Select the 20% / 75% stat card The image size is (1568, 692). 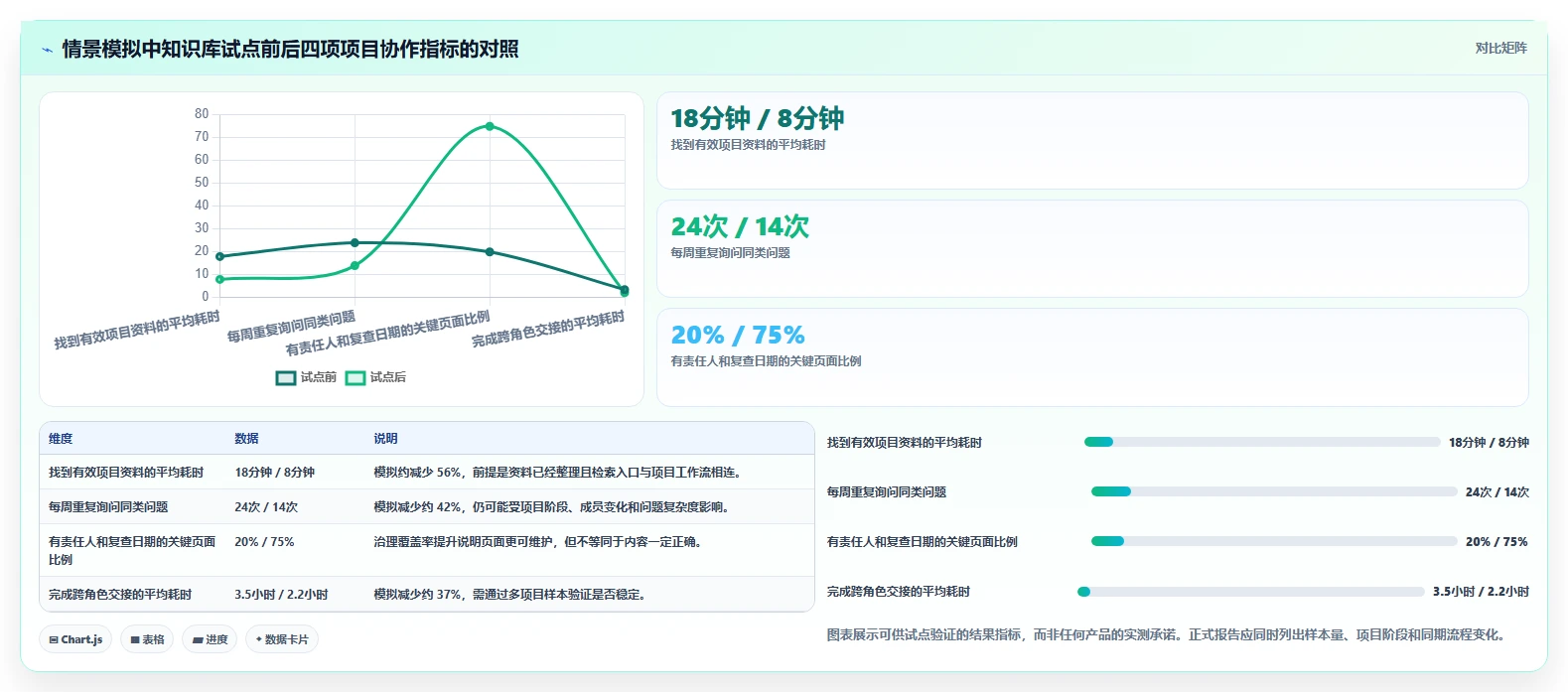pyautogui.click(x=1092, y=356)
